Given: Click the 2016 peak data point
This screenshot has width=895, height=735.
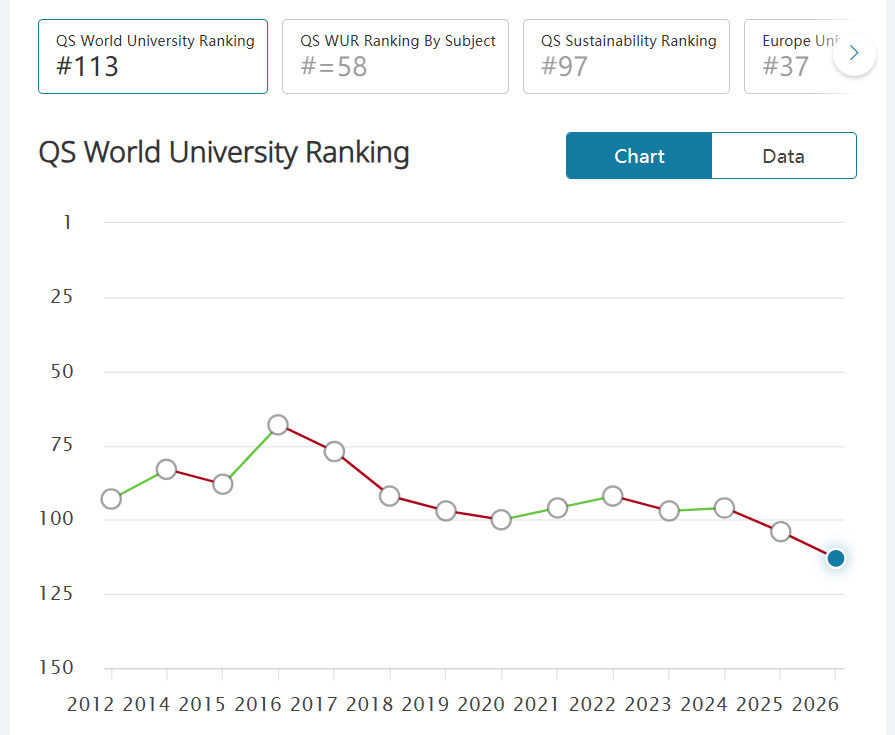Looking at the screenshot, I should (x=278, y=425).
